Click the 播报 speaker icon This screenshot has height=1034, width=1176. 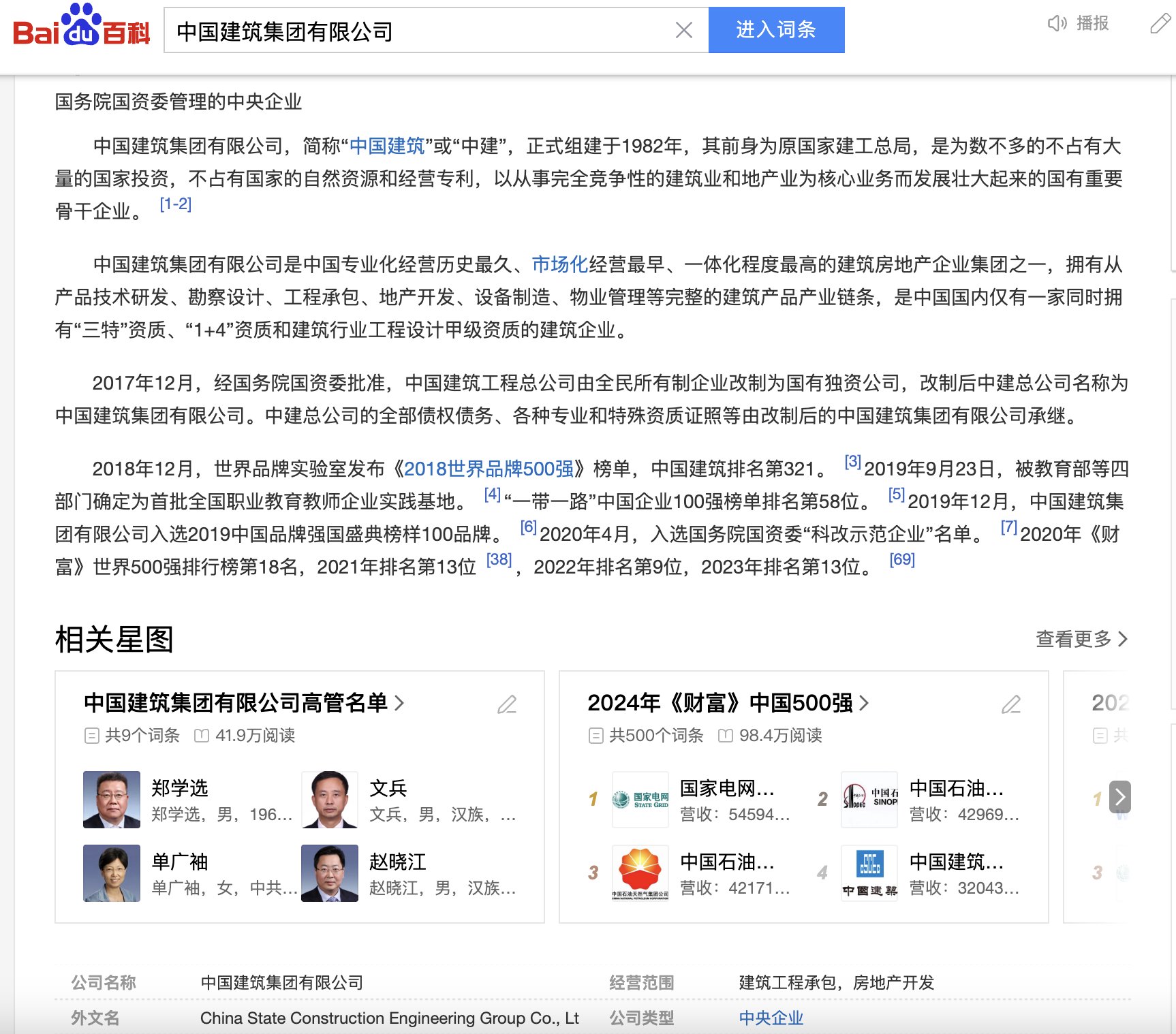point(1057,24)
